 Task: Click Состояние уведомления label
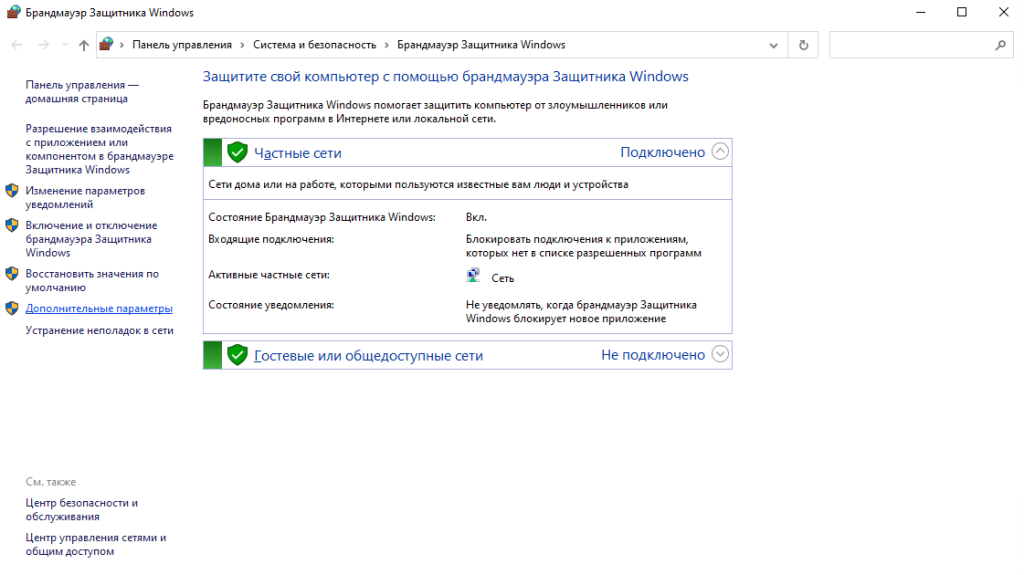tap(271, 305)
